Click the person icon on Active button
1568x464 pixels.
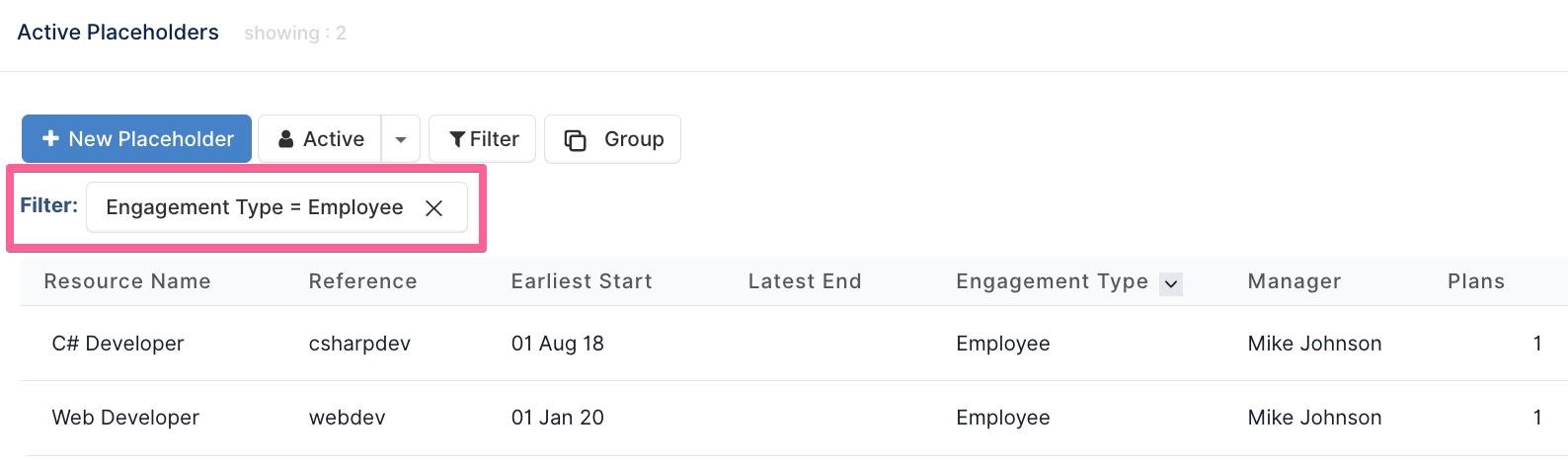pyautogui.click(x=285, y=139)
